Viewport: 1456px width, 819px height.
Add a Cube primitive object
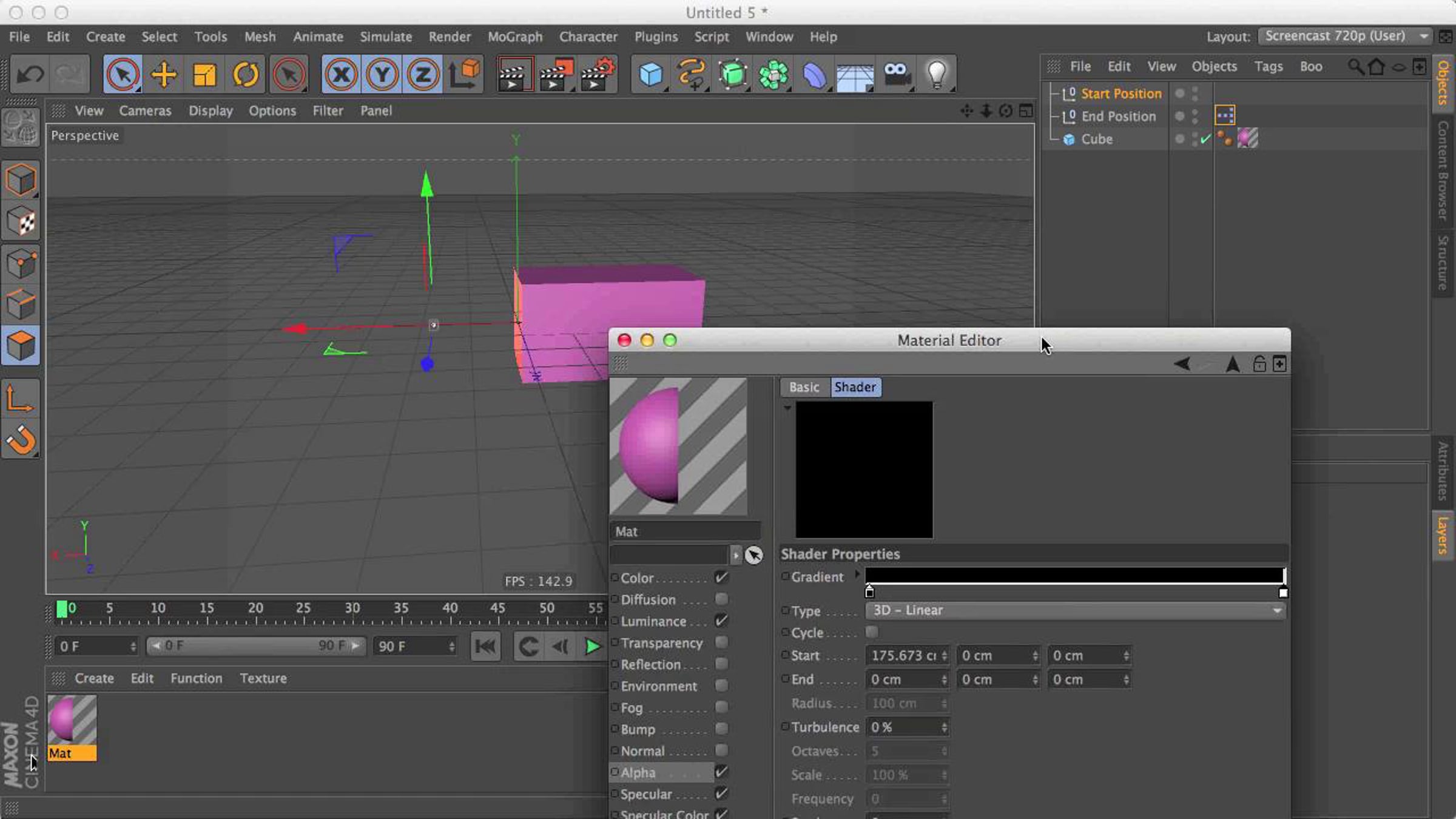(650, 75)
